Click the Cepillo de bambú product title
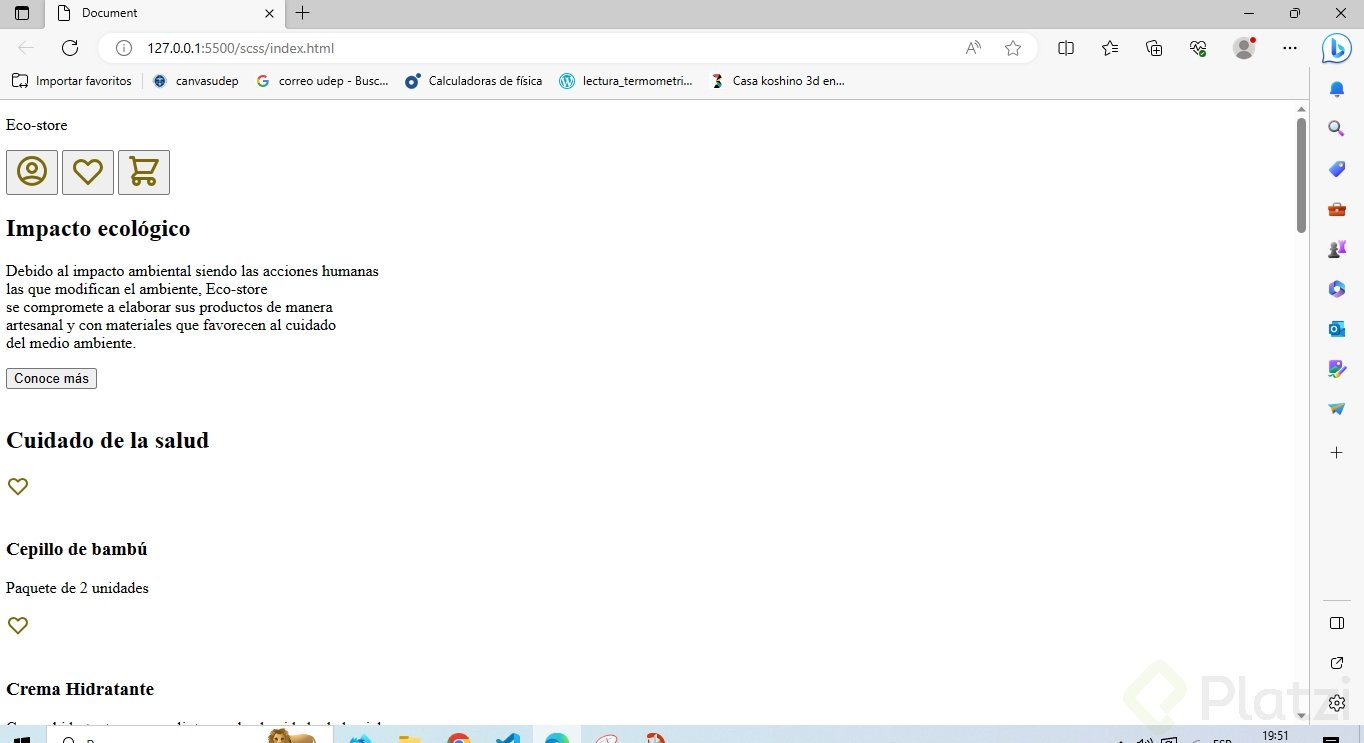The image size is (1364, 743). click(77, 549)
